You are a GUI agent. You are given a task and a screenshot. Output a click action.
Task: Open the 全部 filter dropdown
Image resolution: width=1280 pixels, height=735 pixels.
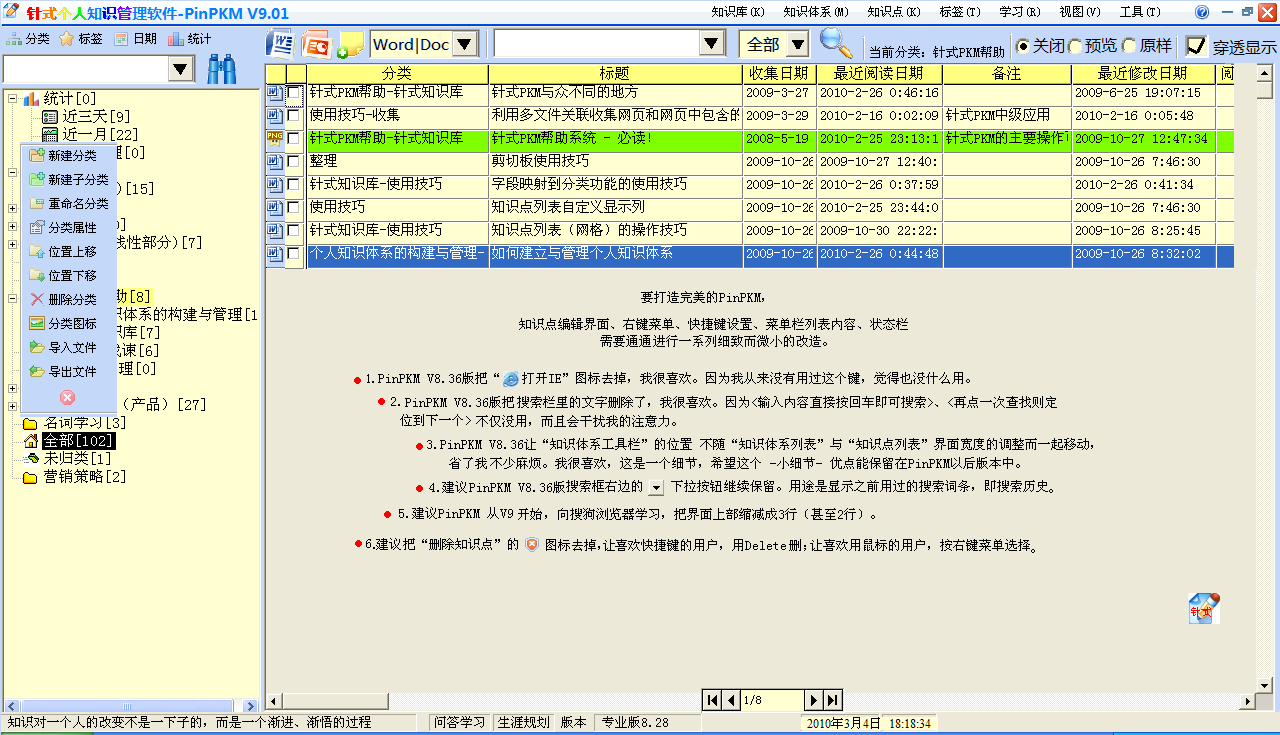point(797,44)
